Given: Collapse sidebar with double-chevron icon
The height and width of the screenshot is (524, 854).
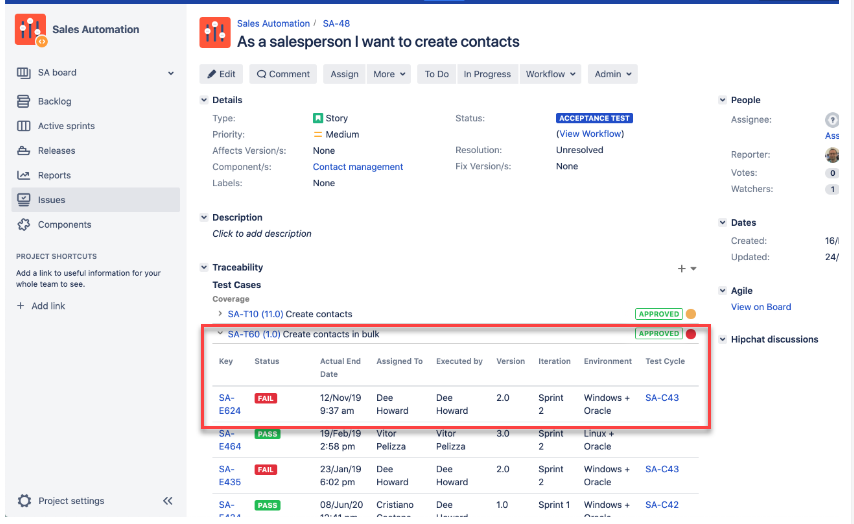Looking at the screenshot, I should pos(167,501).
